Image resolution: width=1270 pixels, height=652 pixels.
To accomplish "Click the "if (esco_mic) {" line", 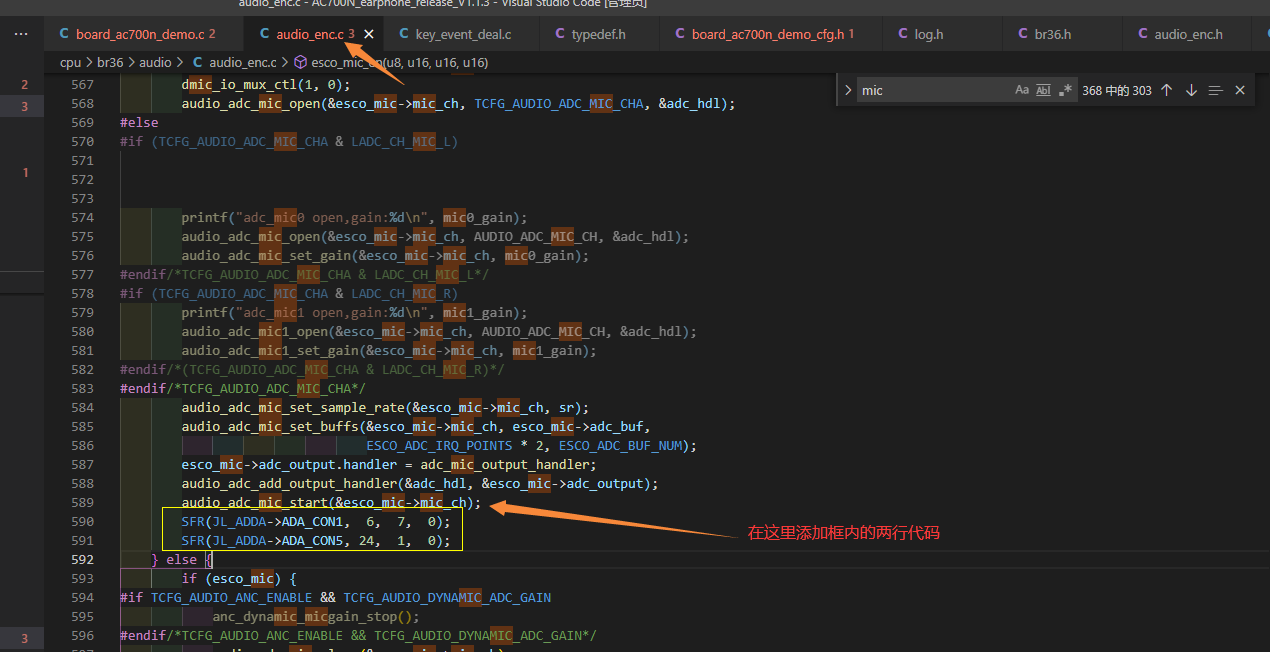I will (239, 578).
